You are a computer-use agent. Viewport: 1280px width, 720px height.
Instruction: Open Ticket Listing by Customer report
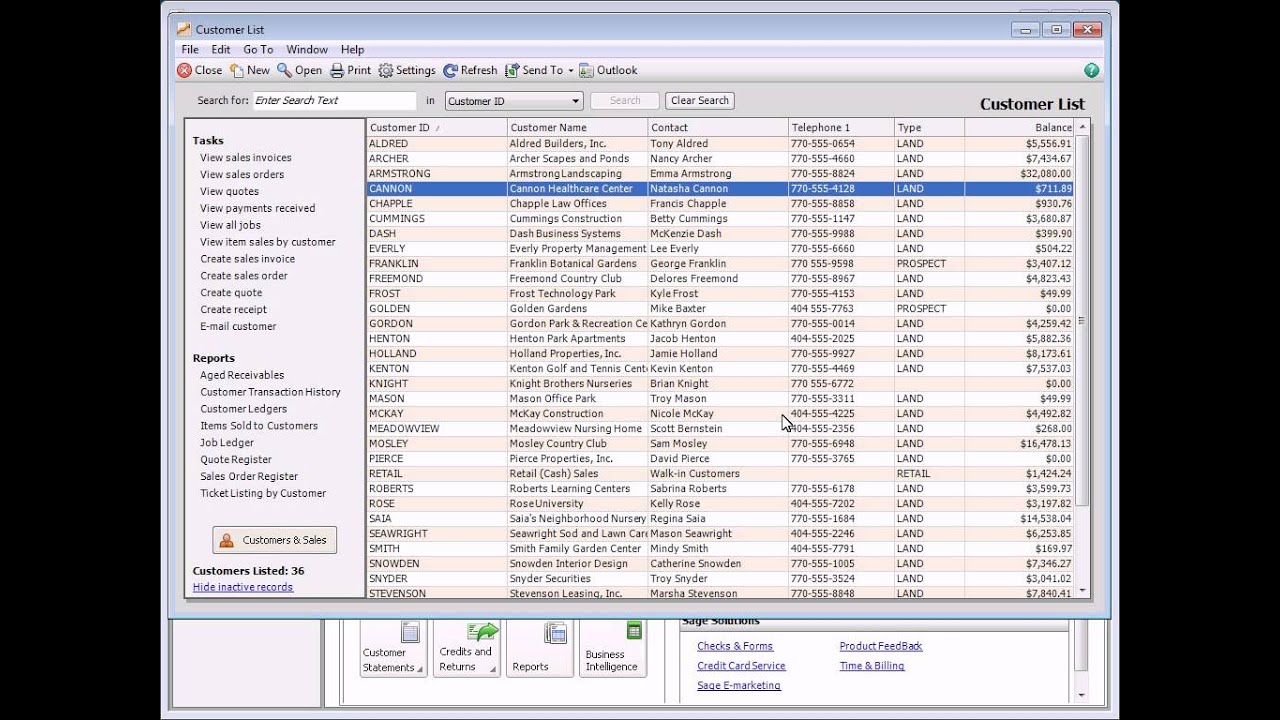click(x=263, y=493)
